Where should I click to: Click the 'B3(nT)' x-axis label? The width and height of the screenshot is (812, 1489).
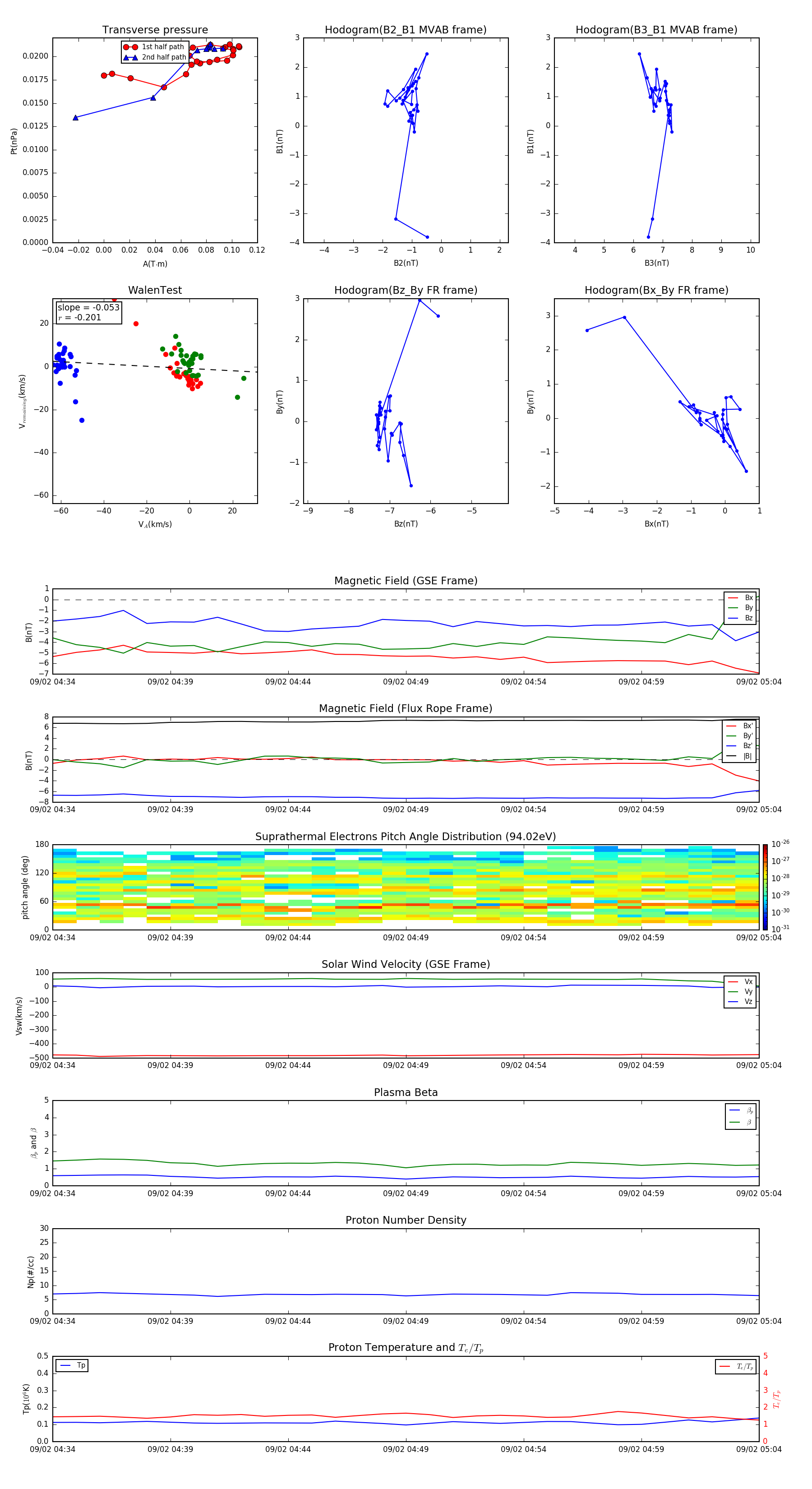coord(656,263)
